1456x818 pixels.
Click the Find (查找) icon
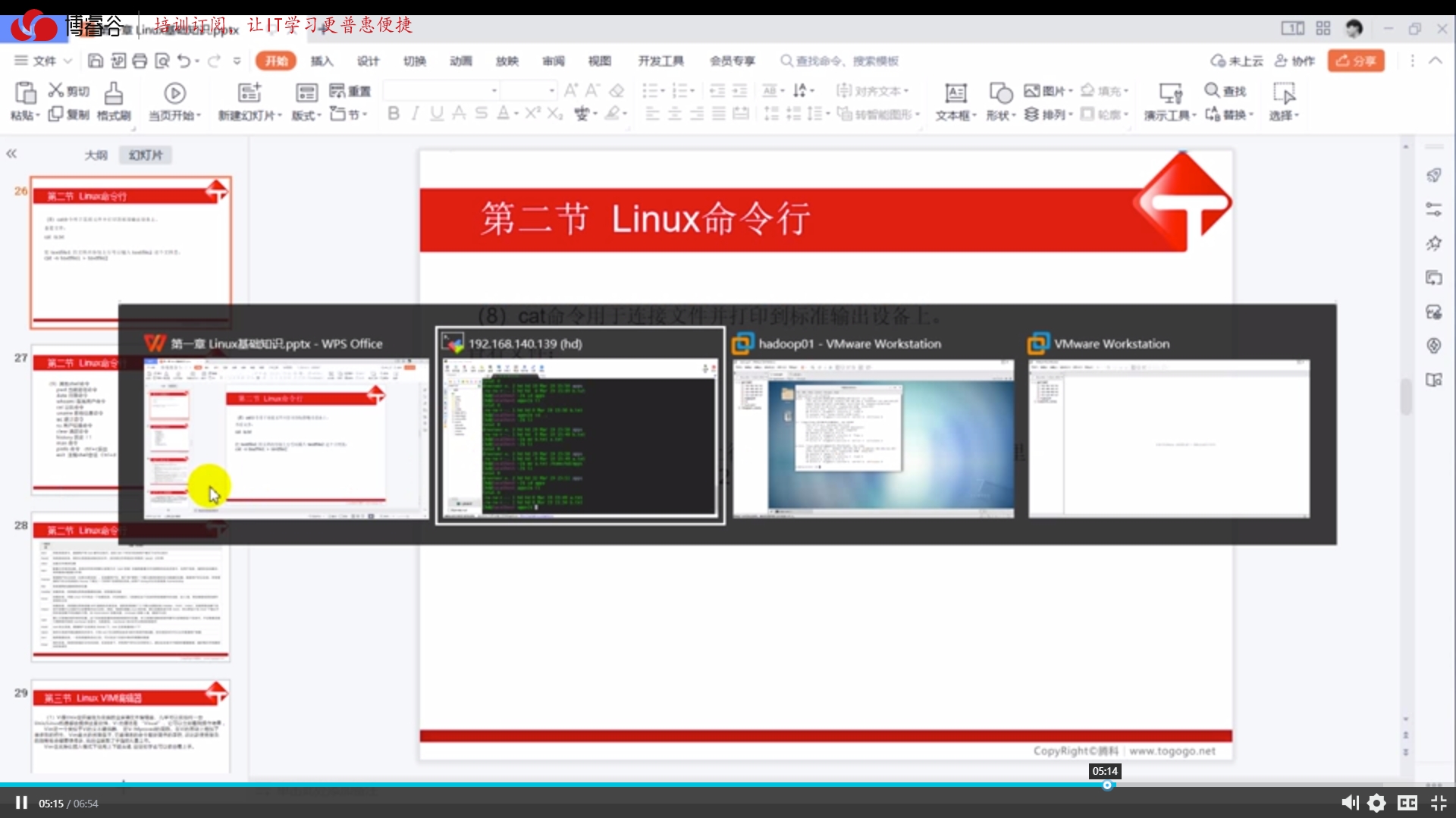pyautogui.click(x=1212, y=90)
